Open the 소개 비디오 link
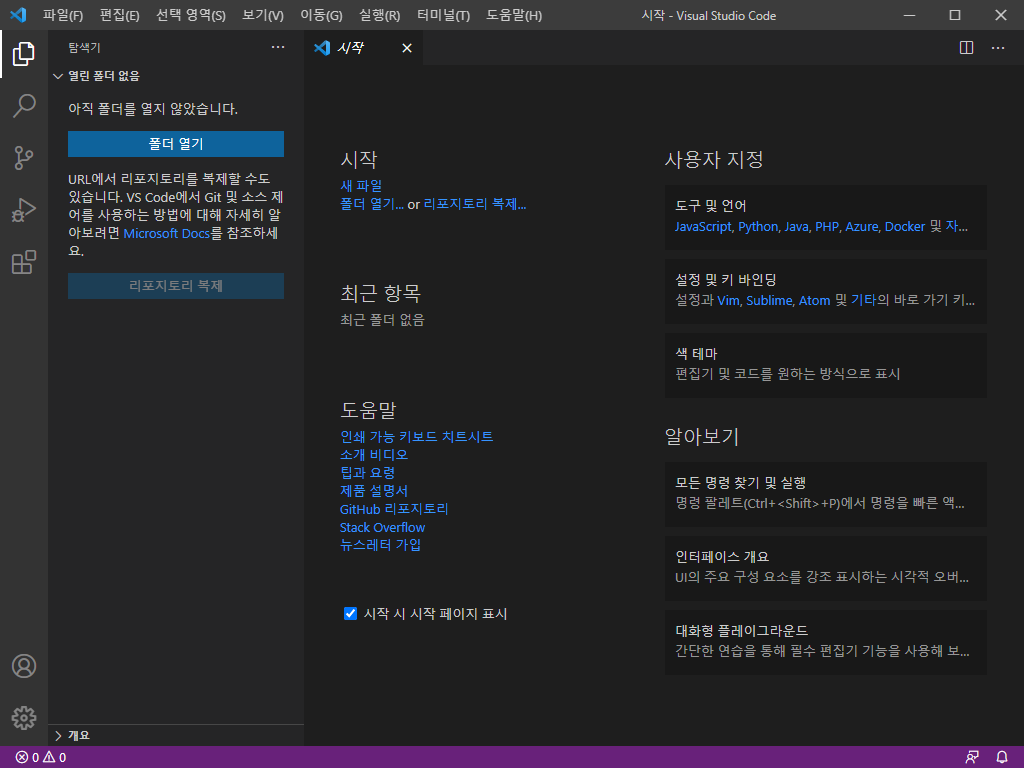1024x768 pixels. (374, 455)
